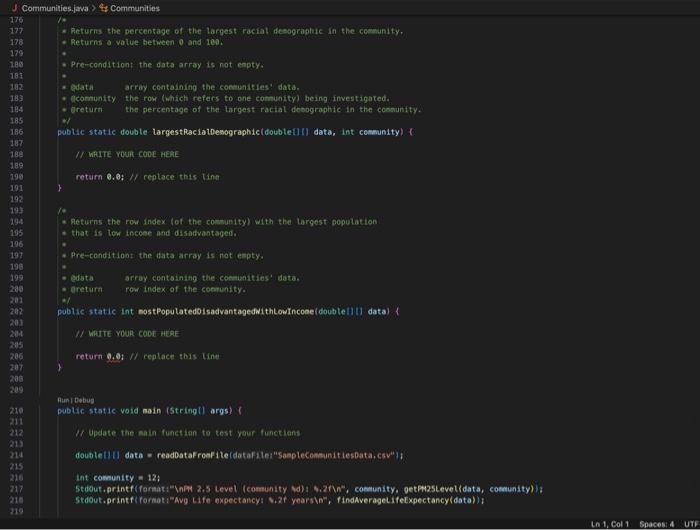
Task: Click the Communities.java breadcrumb file name
Action: point(55,8)
